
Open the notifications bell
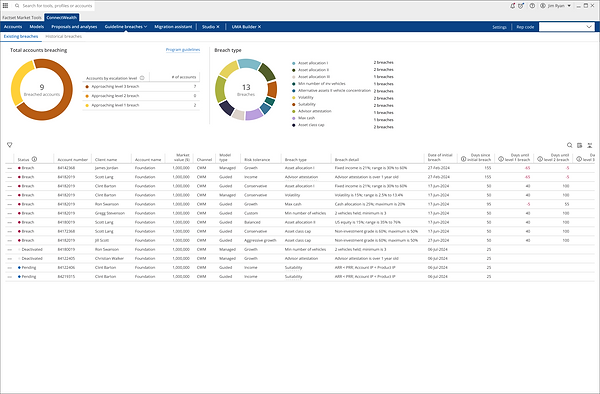point(512,6)
